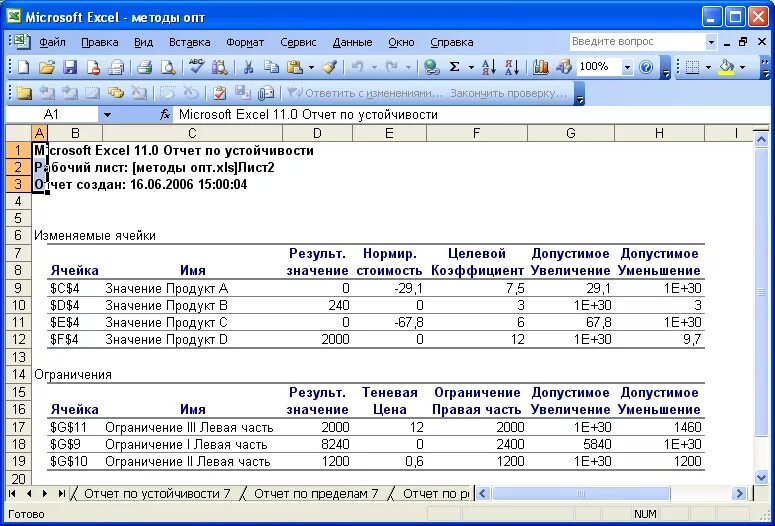This screenshot has width=775, height=526.
Task: Select the cell showing value 8240
Action: click(317, 444)
